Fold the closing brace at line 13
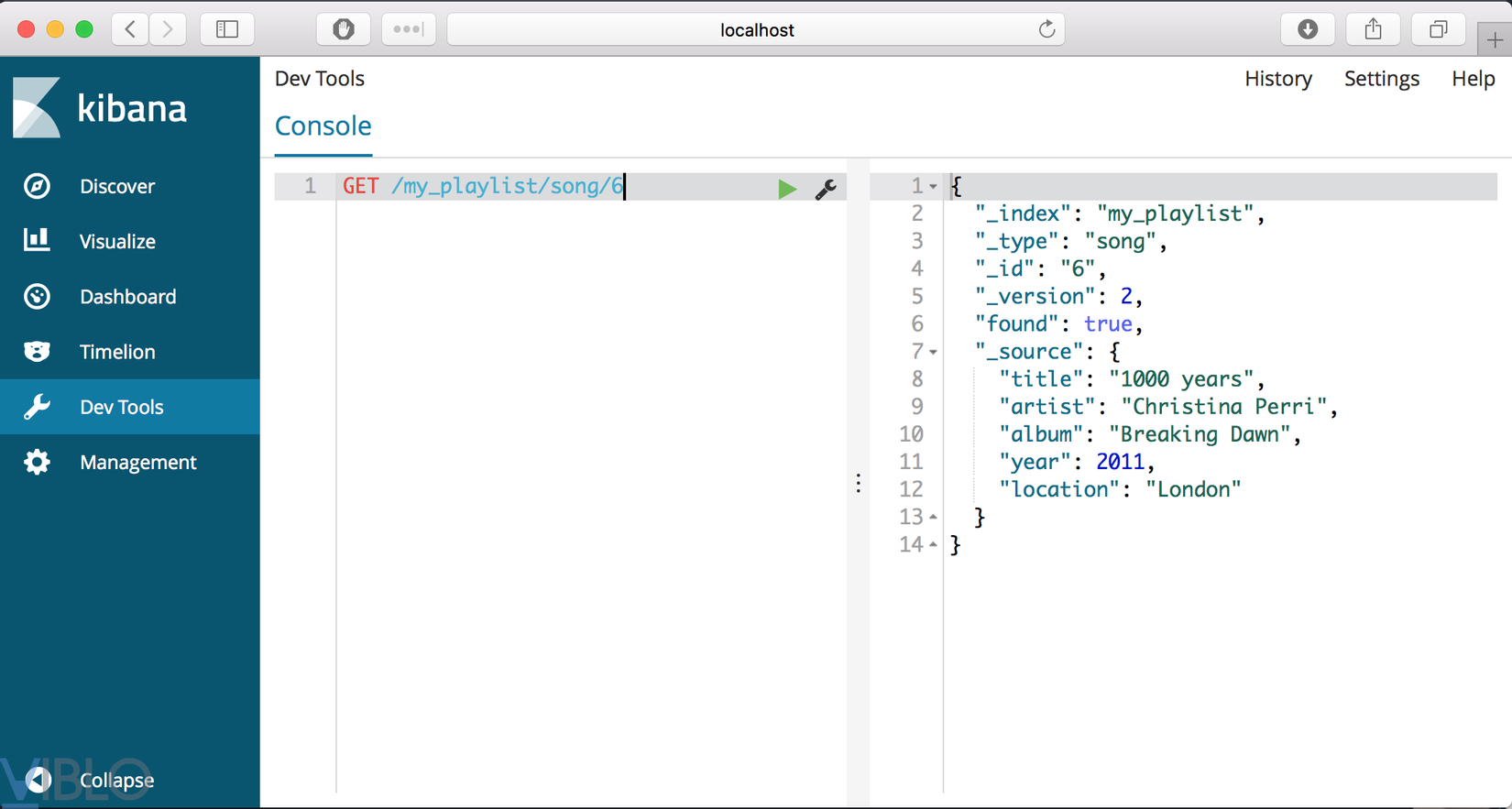The height and width of the screenshot is (809, 1512). click(x=933, y=518)
